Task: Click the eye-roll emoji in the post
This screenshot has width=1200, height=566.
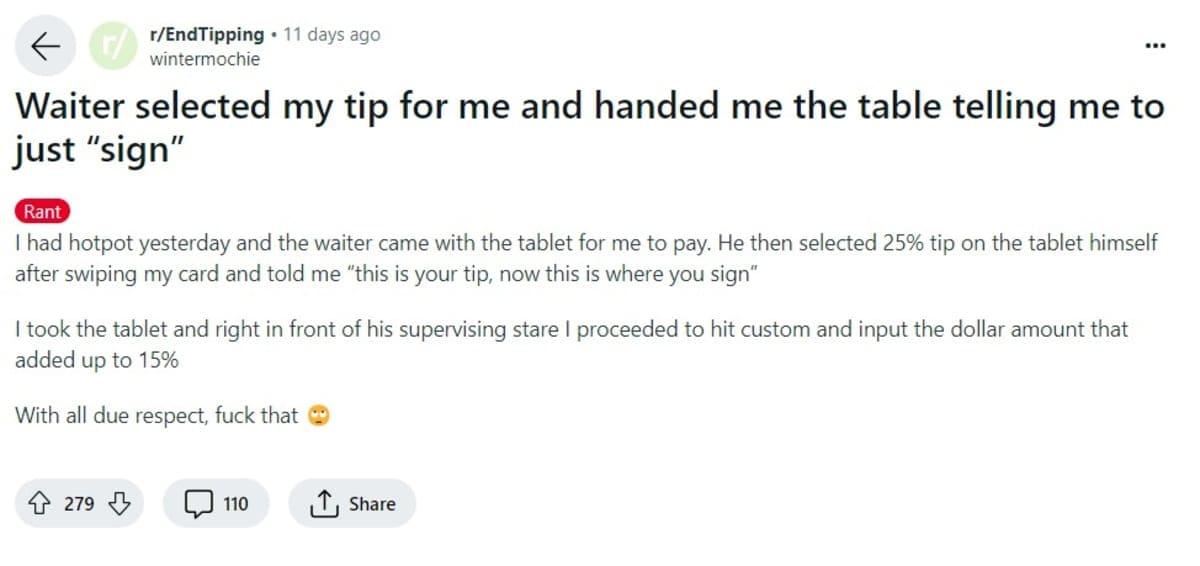Action: pyautogui.click(x=319, y=416)
